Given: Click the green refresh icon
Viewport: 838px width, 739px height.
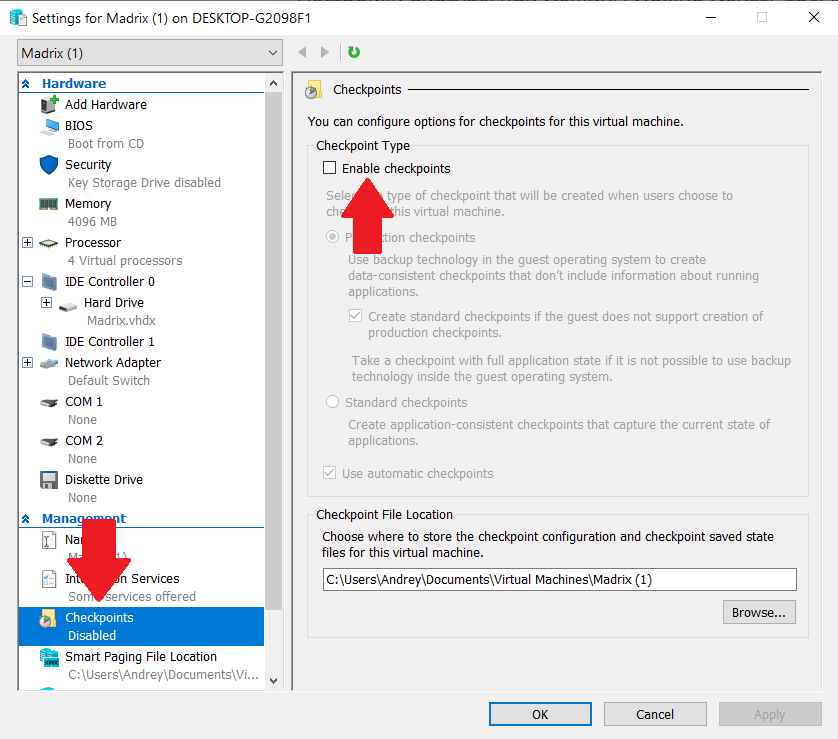Looking at the screenshot, I should (354, 52).
